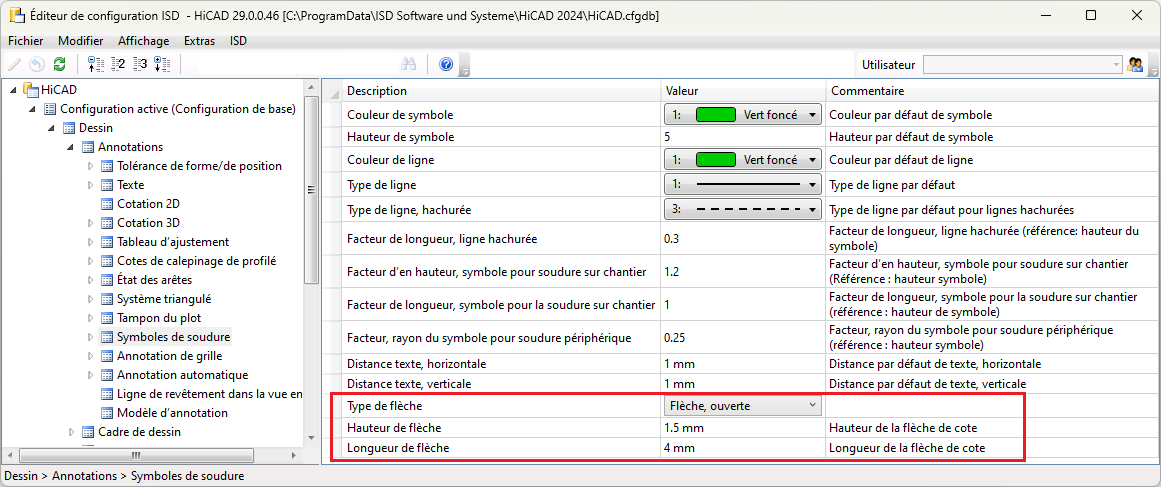Open the Fichier menu
The height and width of the screenshot is (487, 1161).
(x=26, y=41)
